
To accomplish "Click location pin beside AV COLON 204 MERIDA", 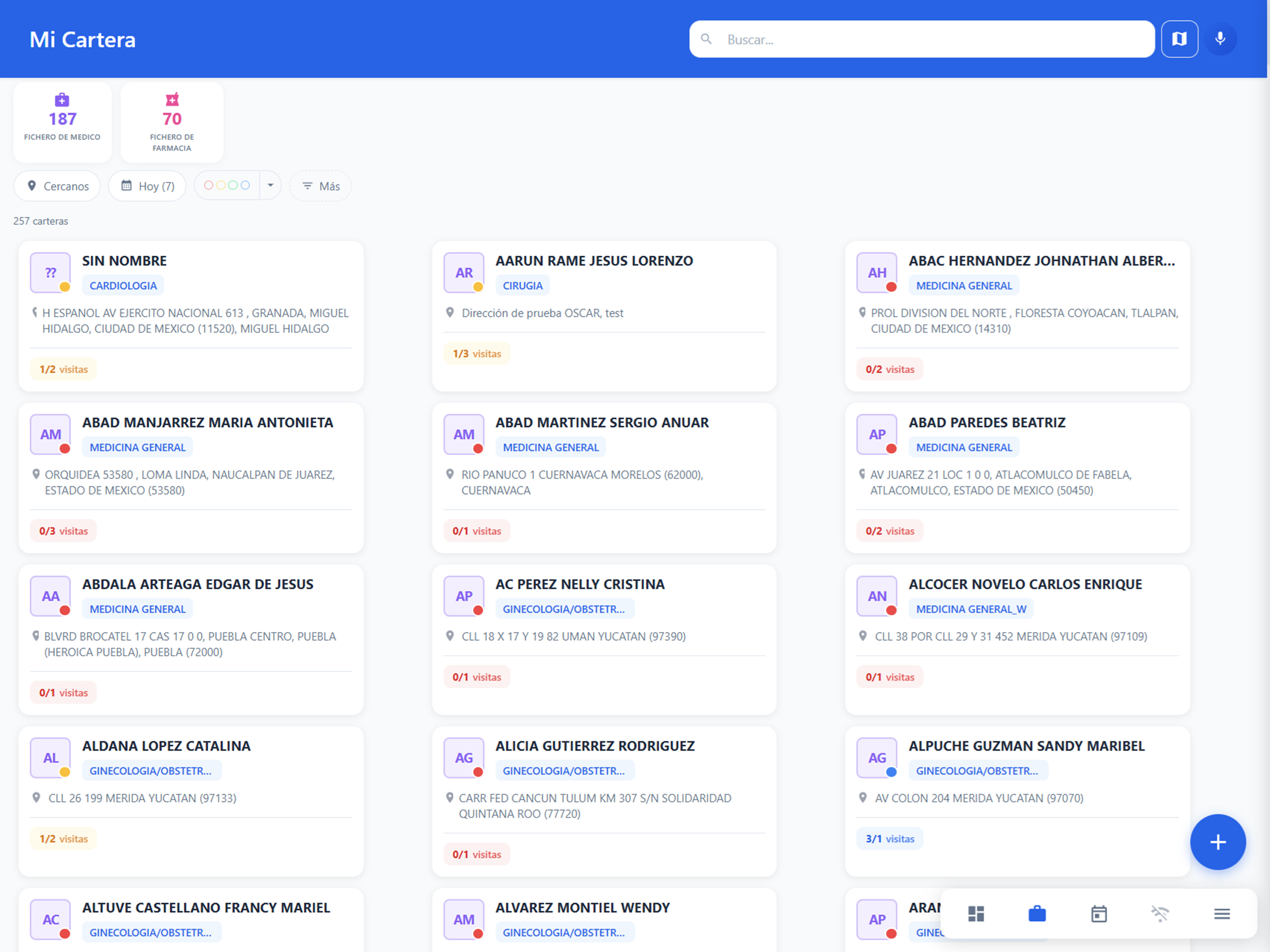I will point(862,798).
